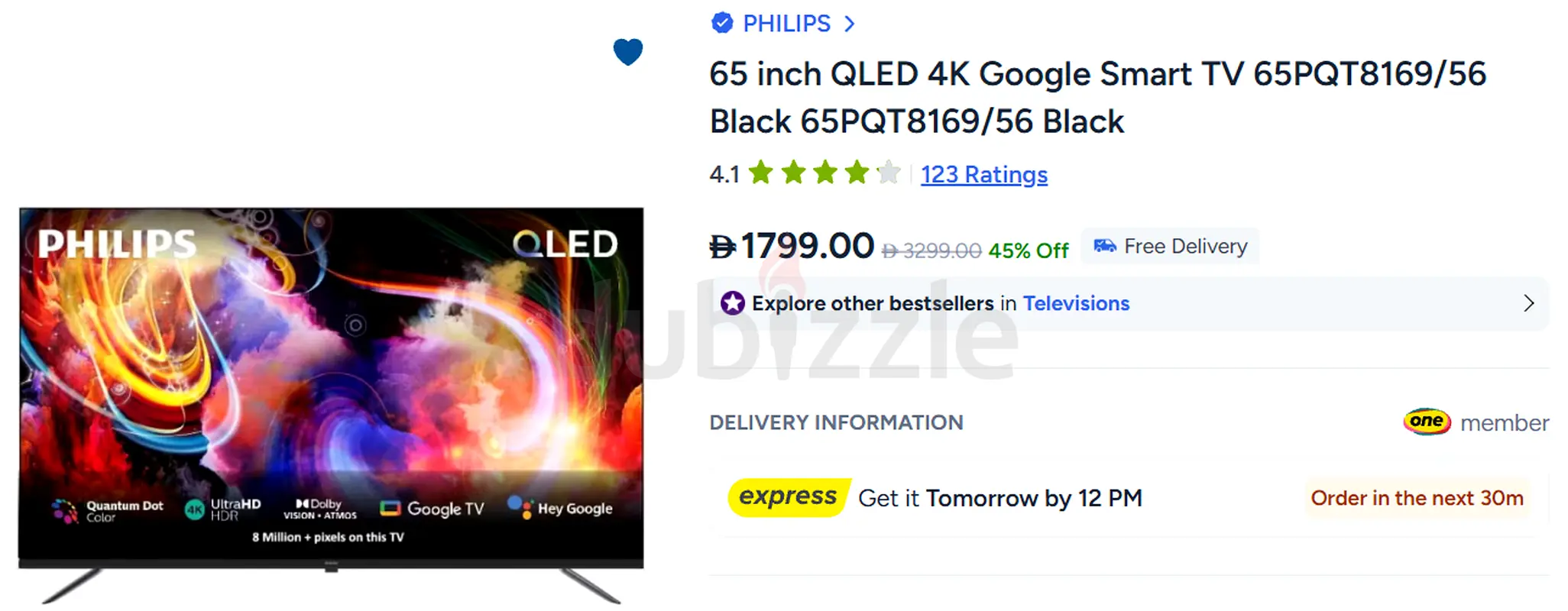Click the Free Delivery truck icon
Viewport: 1568px width, 611px height.
[1105, 246]
